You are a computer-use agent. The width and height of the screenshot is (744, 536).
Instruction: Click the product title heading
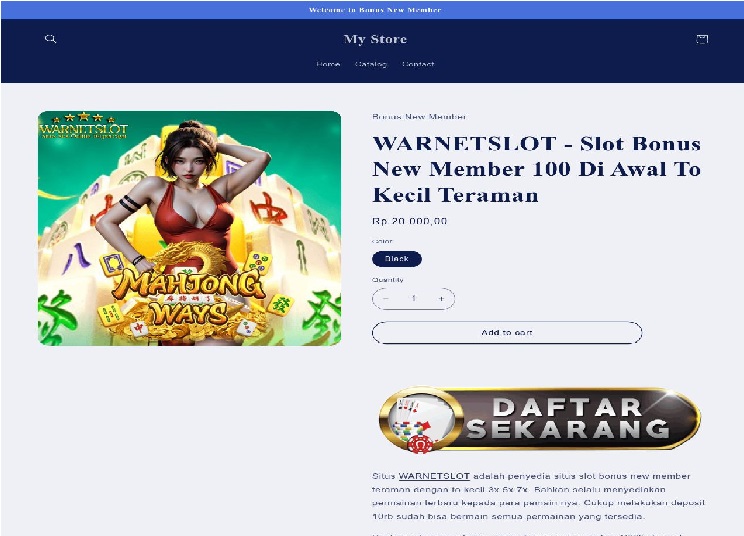536,169
